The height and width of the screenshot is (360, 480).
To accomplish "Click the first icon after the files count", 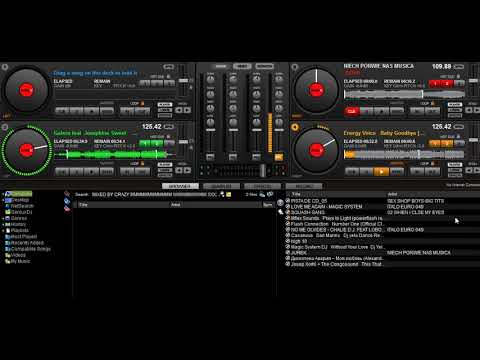I will [262, 194].
